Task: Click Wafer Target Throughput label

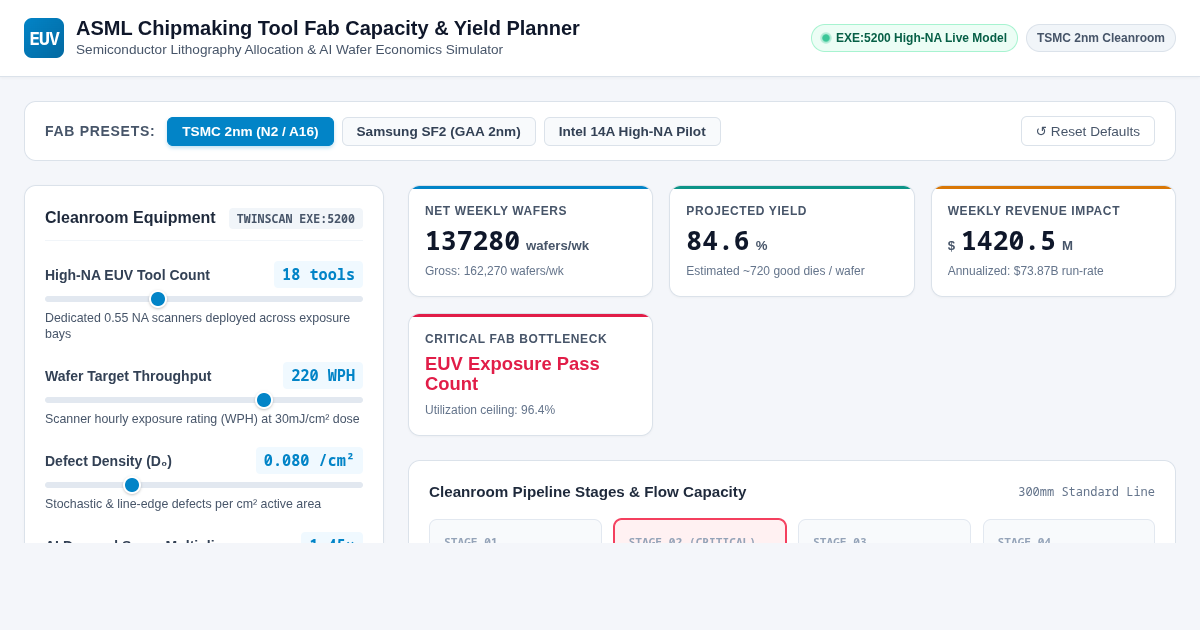Action: click(x=128, y=376)
